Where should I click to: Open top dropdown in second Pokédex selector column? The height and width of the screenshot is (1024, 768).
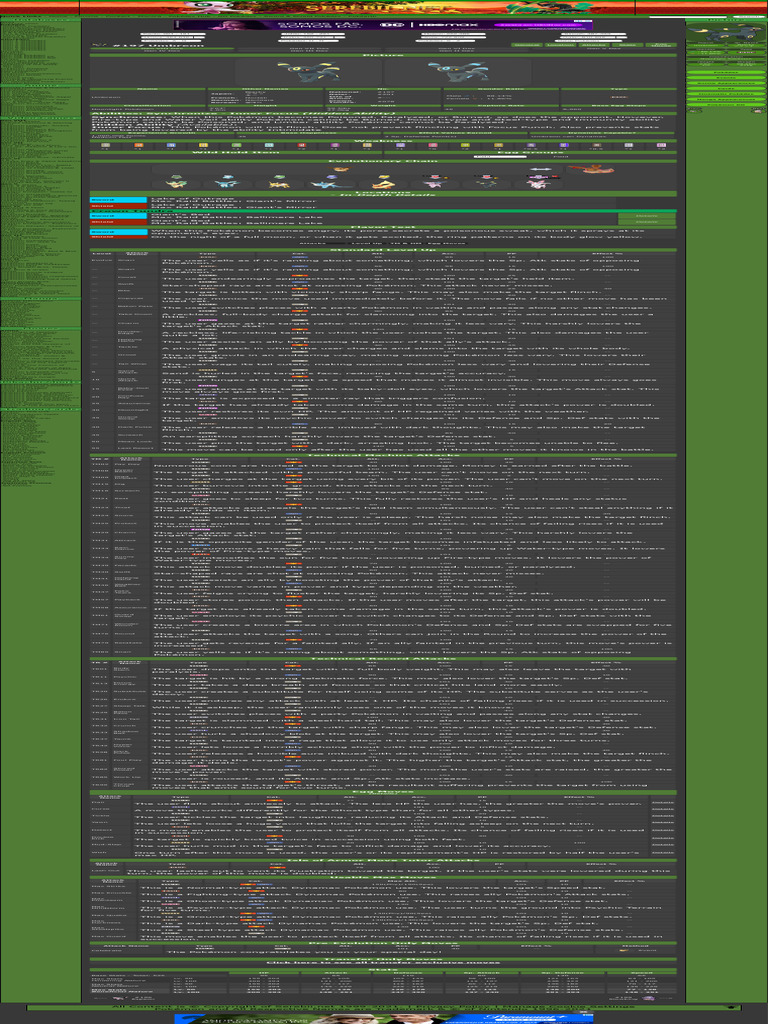pyautogui.click(x=312, y=34)
